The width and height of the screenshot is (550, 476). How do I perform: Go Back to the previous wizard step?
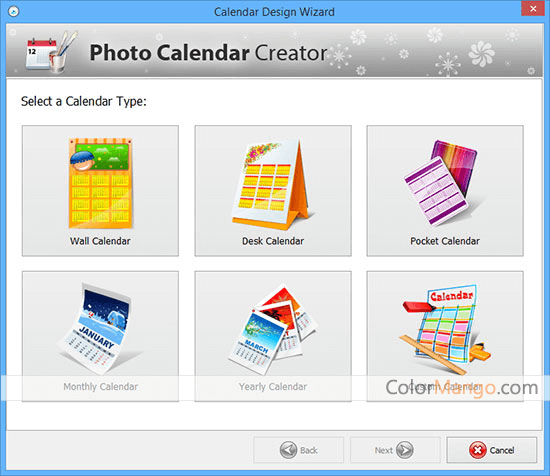tap(299, 450)
